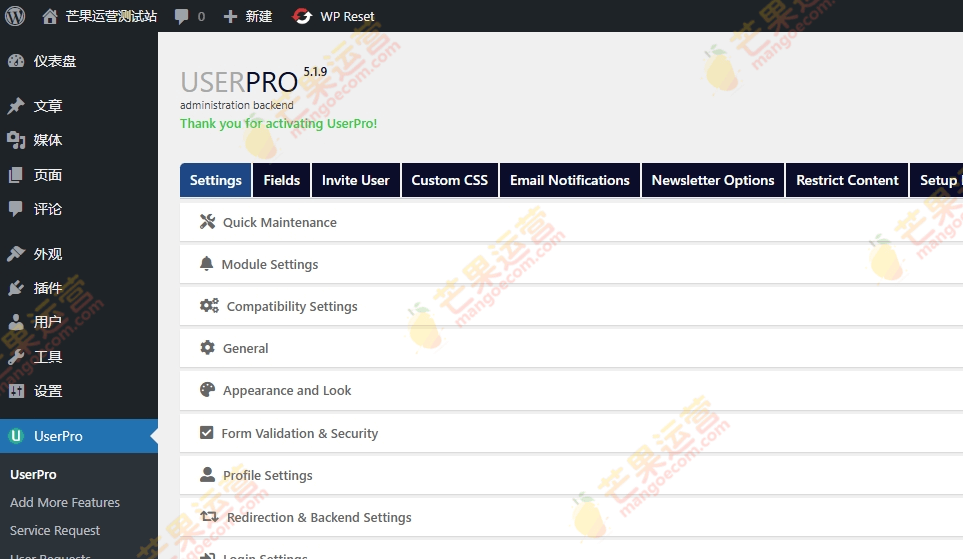Expand Redirection & Backend Settings section
The width and height of the screenshot is (963, 559).
[571, 517]
